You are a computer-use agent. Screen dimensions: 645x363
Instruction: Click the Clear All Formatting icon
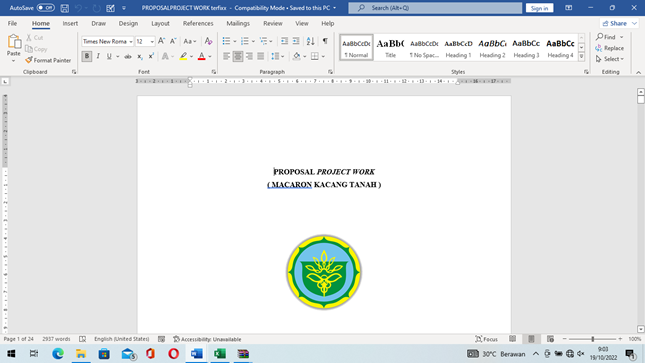209,41
